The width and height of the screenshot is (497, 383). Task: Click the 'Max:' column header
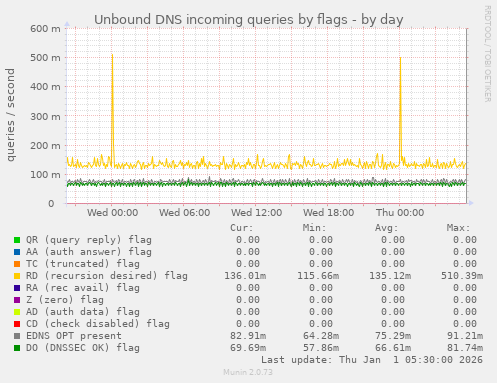click(x=459, y=228)
